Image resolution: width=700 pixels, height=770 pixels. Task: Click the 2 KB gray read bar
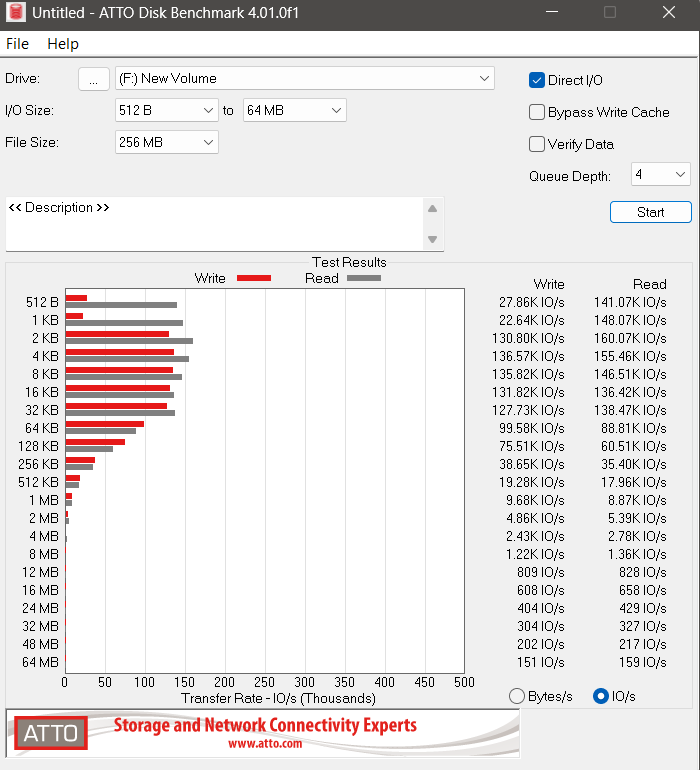[129, 341]
